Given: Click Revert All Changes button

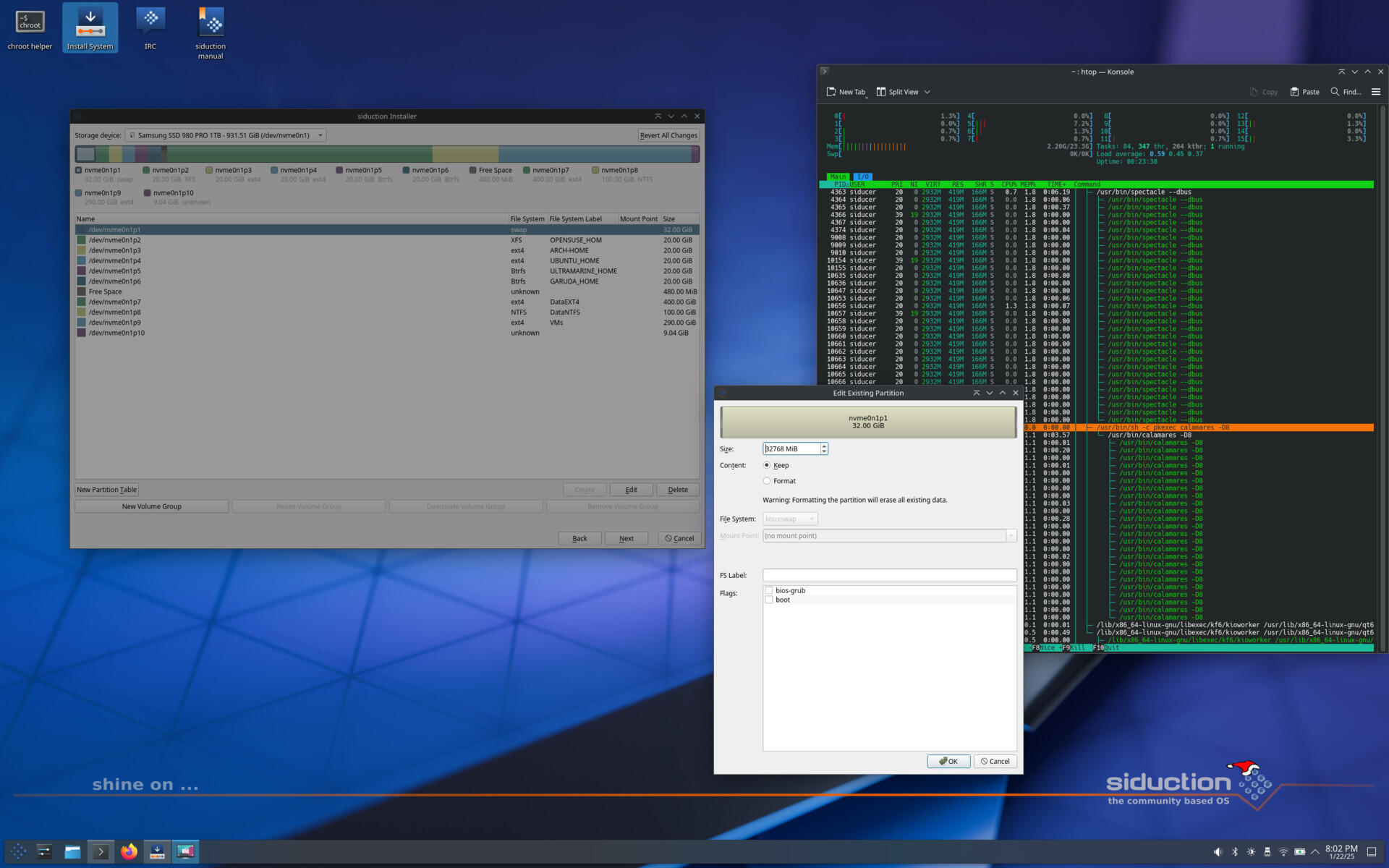Looking at the screenshot, I should (668, 135).
